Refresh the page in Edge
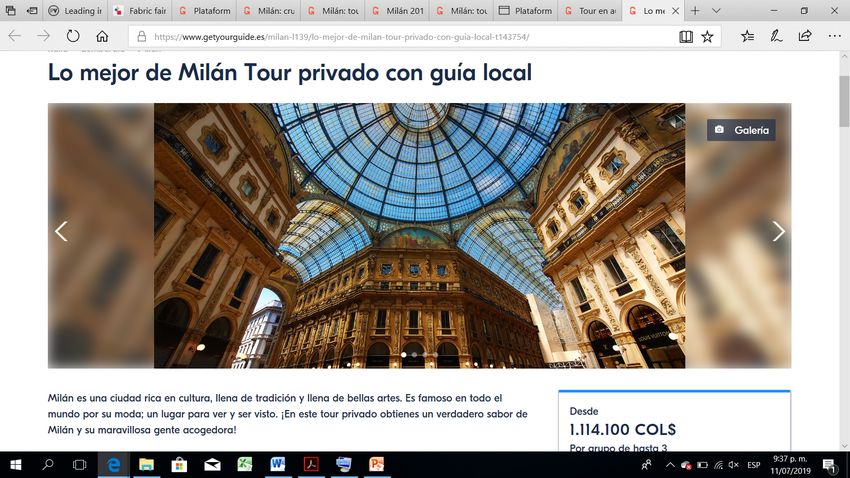The image size is (850, 478). point(73,36)
